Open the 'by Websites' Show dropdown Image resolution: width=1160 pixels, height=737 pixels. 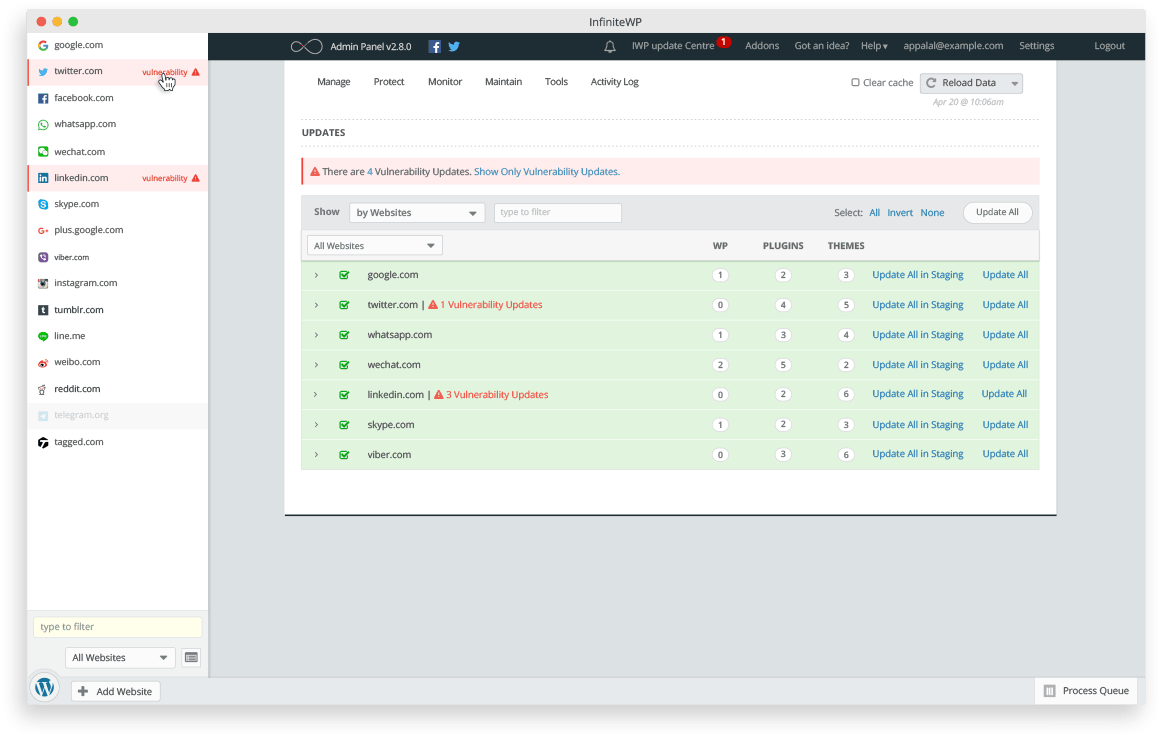point(417,213)
